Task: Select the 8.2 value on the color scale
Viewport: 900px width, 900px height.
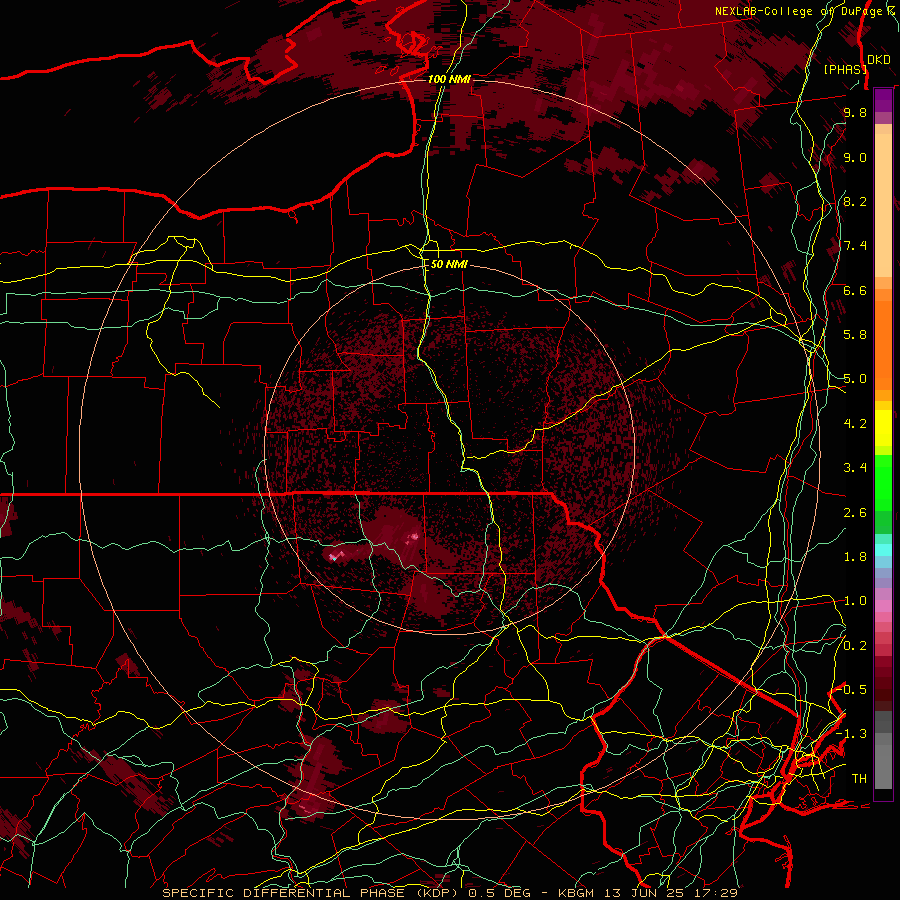Action: click(x=855, y=201)
